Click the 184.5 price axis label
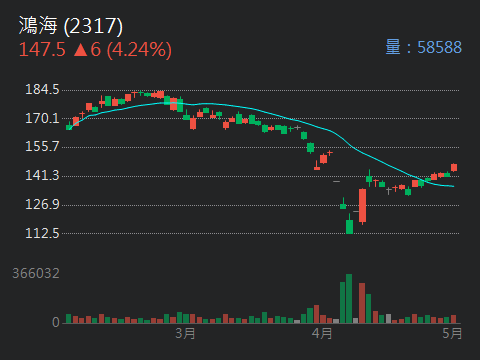480x360 pixels. point(42,90)
